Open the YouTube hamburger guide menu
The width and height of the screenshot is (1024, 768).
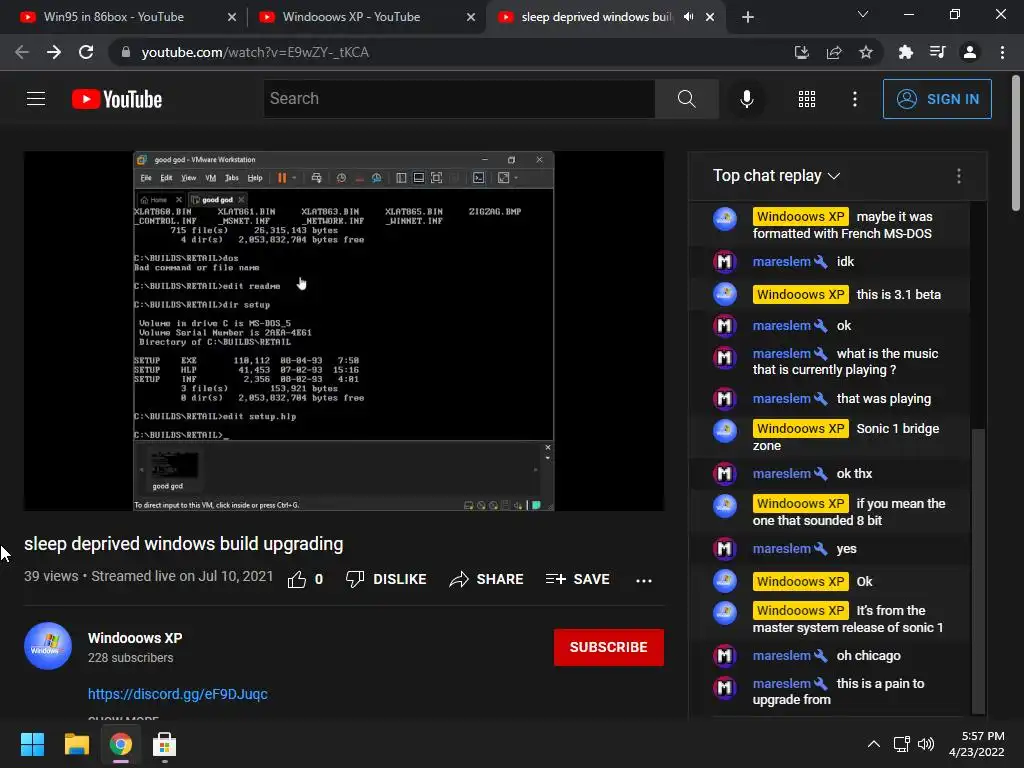pos(36,99)
